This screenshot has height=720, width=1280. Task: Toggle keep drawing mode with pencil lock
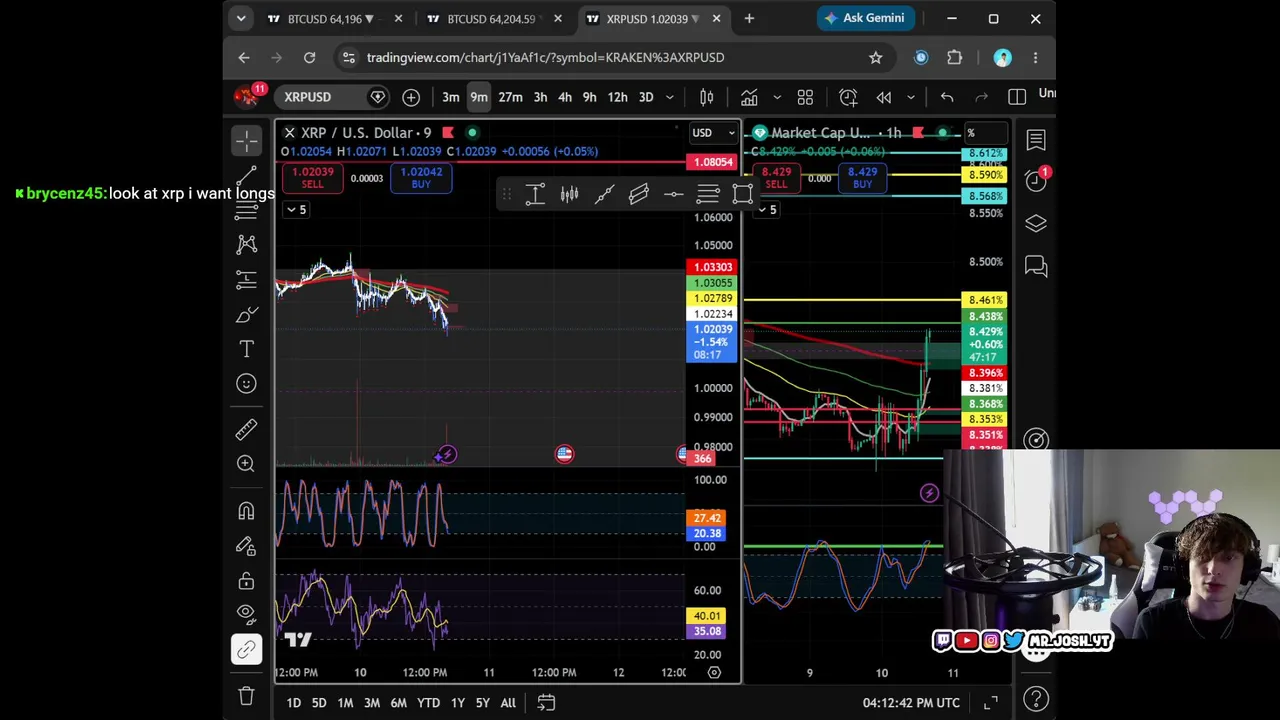pos(246,546)
